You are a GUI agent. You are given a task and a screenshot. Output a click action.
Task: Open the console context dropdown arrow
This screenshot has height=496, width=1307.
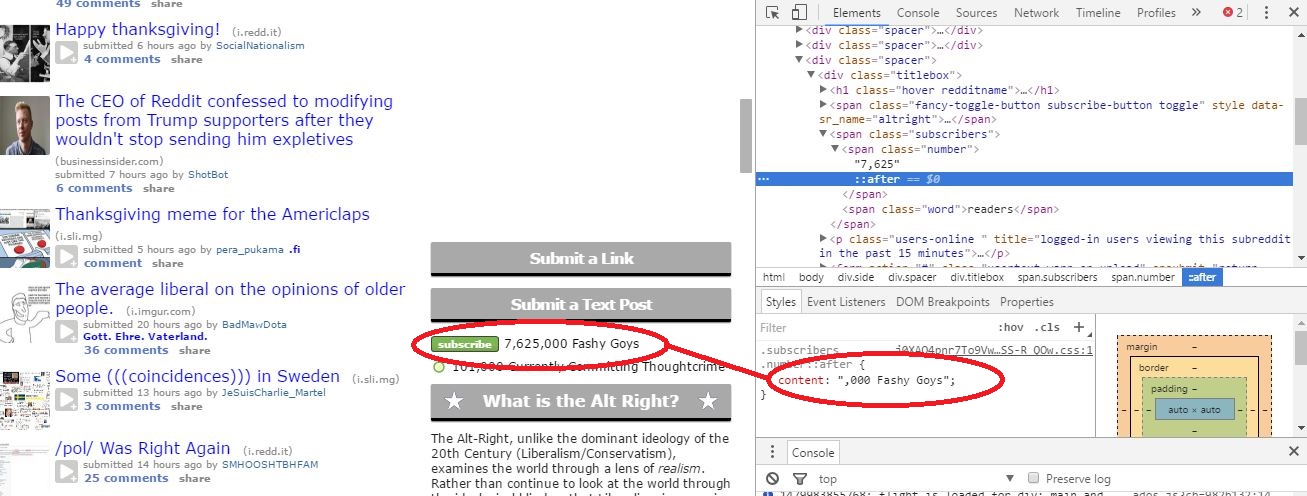pyautogui.click(x=1011, y=479)
